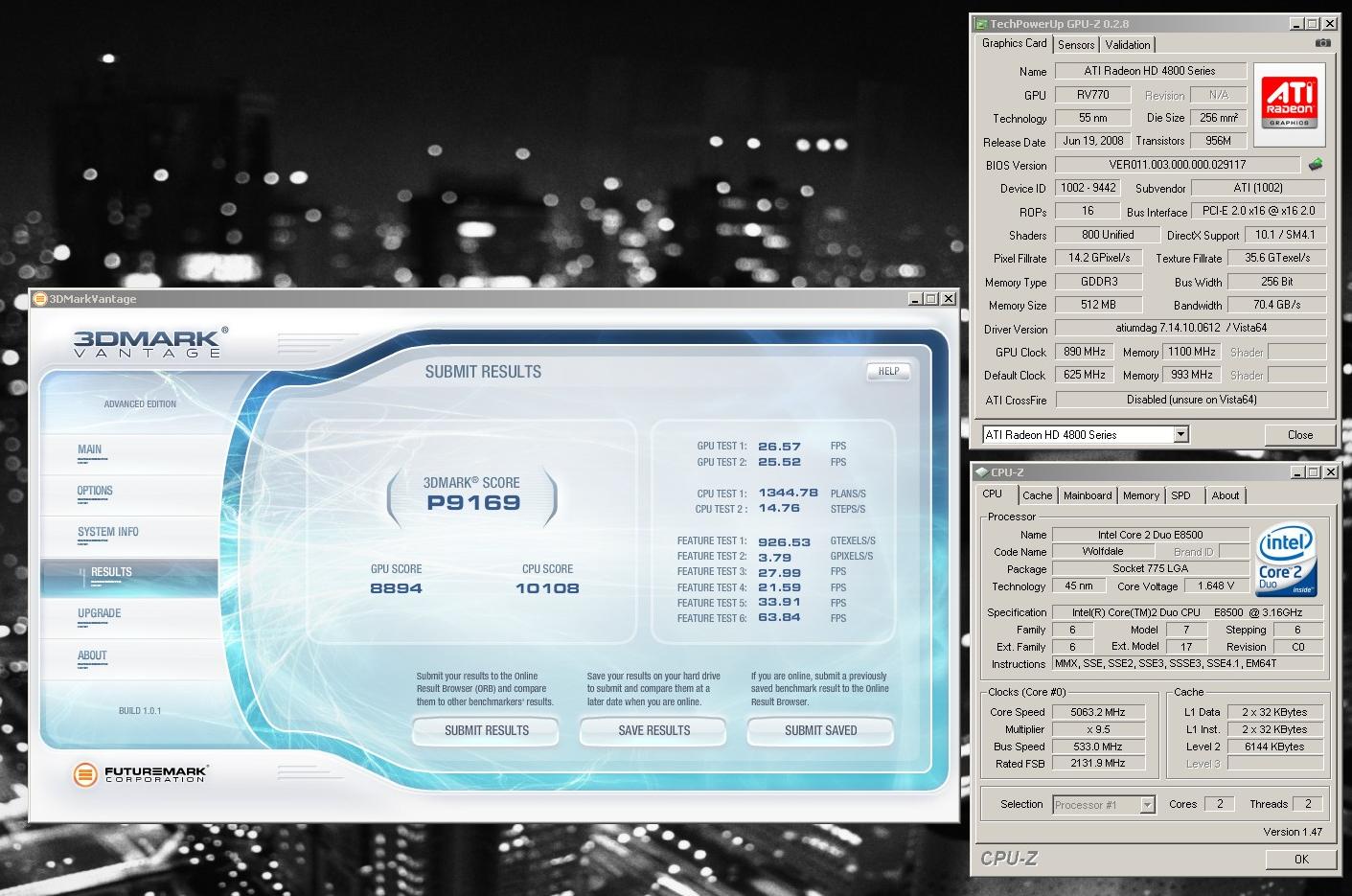Click the BUILD 1.0.1 label

140,711
